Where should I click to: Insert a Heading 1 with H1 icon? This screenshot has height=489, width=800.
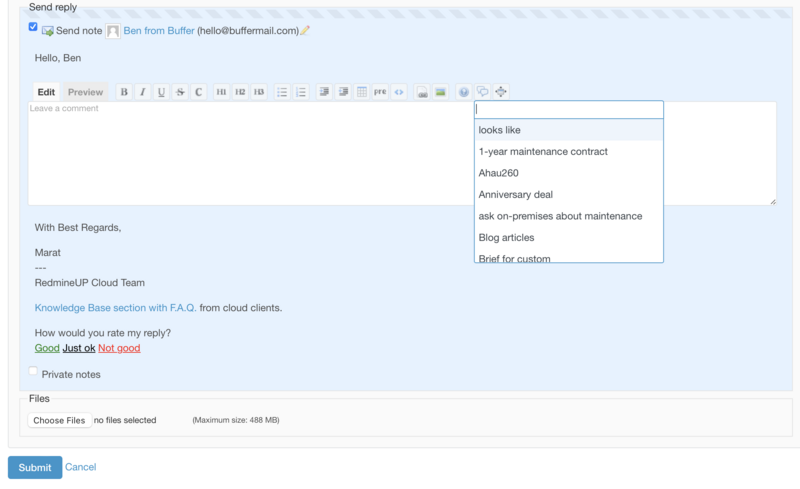(221, 92)
